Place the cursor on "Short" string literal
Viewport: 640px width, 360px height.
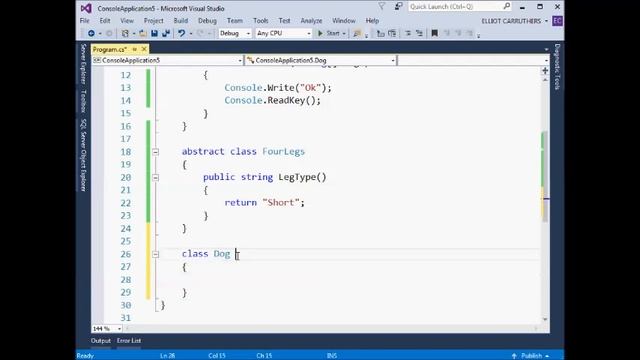281,202
